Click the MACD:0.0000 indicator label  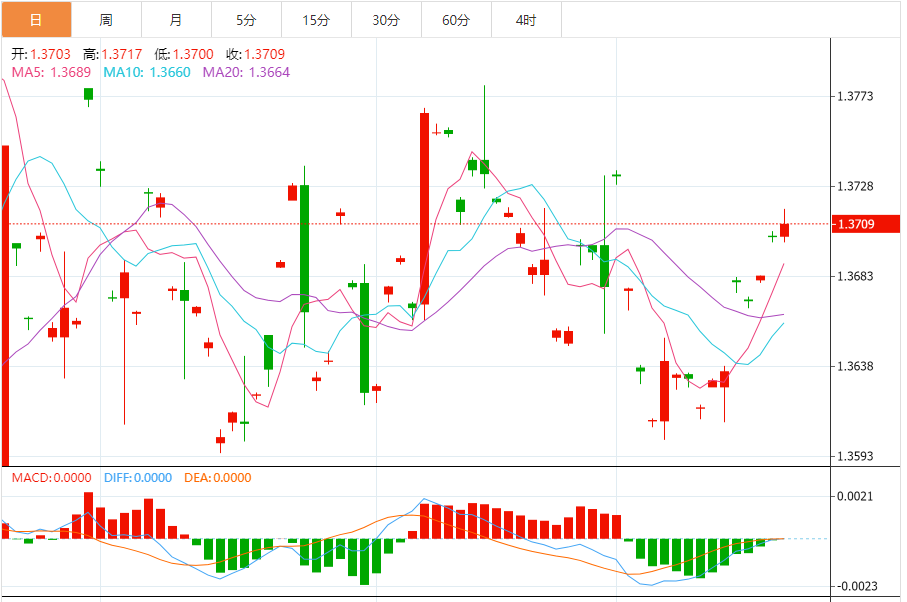(x=51, y=478)
